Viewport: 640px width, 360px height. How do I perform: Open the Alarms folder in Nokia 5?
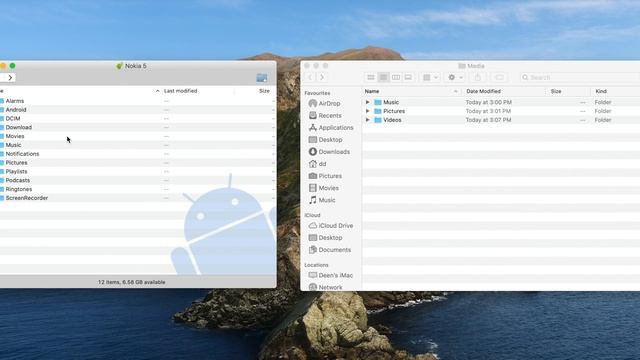(15, 101)
